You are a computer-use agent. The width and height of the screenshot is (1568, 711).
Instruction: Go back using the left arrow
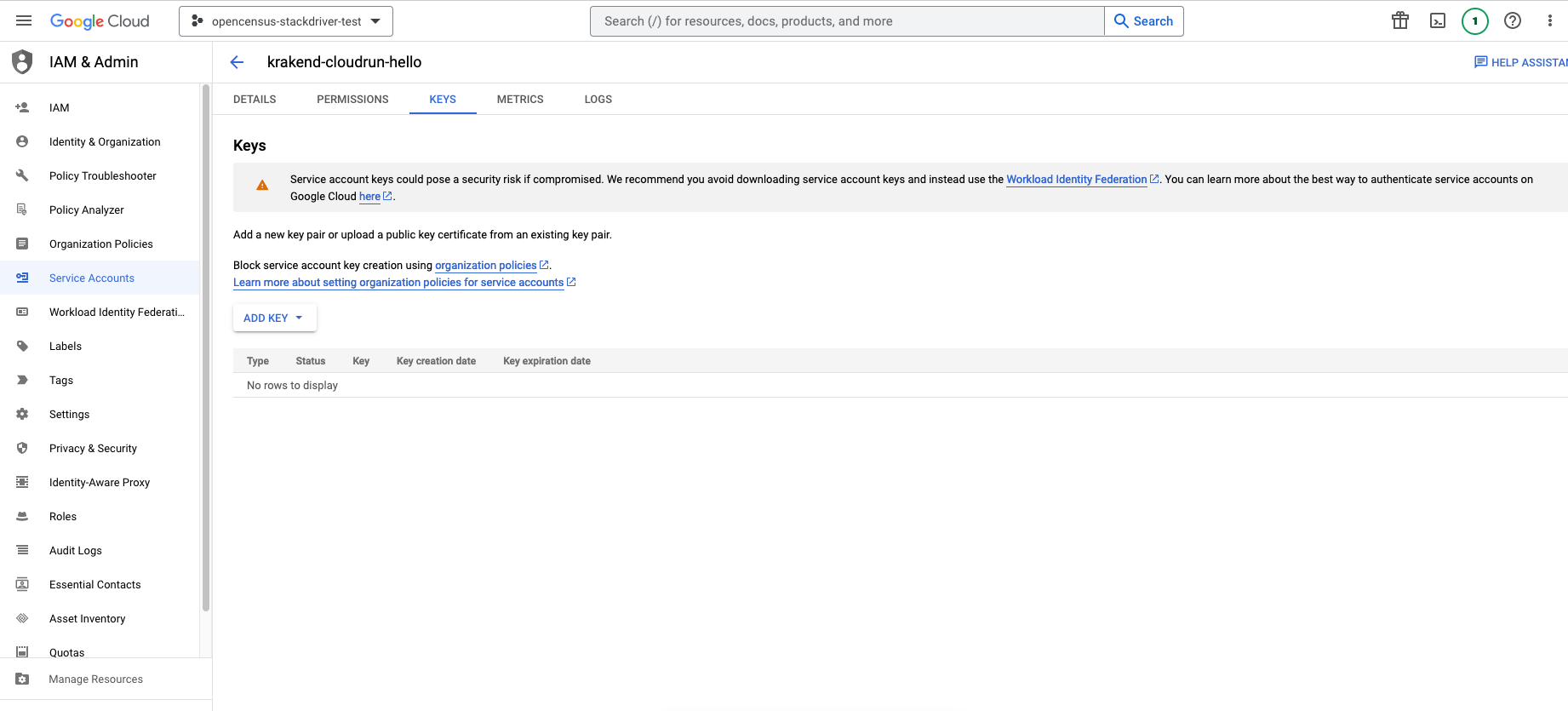pyautogui.click(x=237, y=62)
